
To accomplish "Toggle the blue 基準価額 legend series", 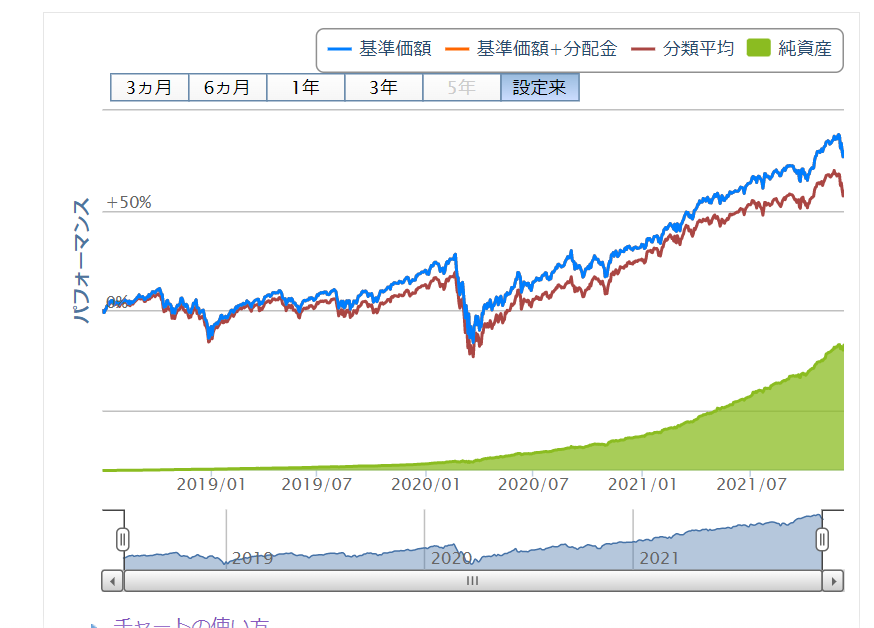I will [380, 49].
